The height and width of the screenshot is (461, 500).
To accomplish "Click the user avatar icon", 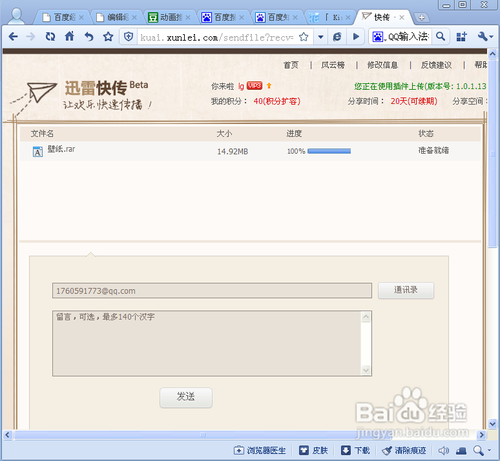I will [x=16, y=16].
